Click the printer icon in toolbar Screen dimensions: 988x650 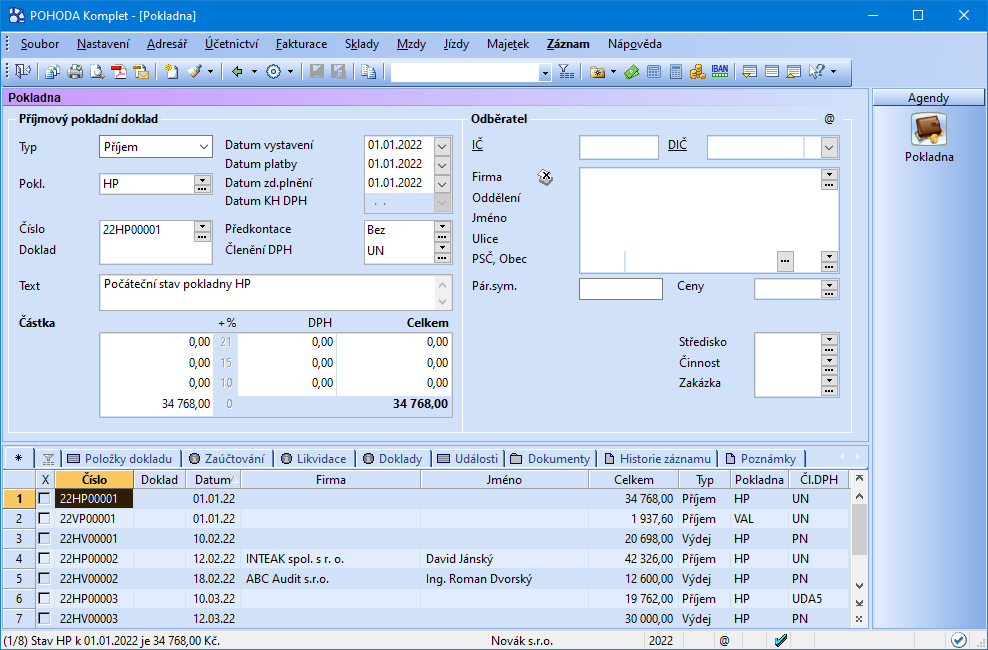[x=75, y=72]
